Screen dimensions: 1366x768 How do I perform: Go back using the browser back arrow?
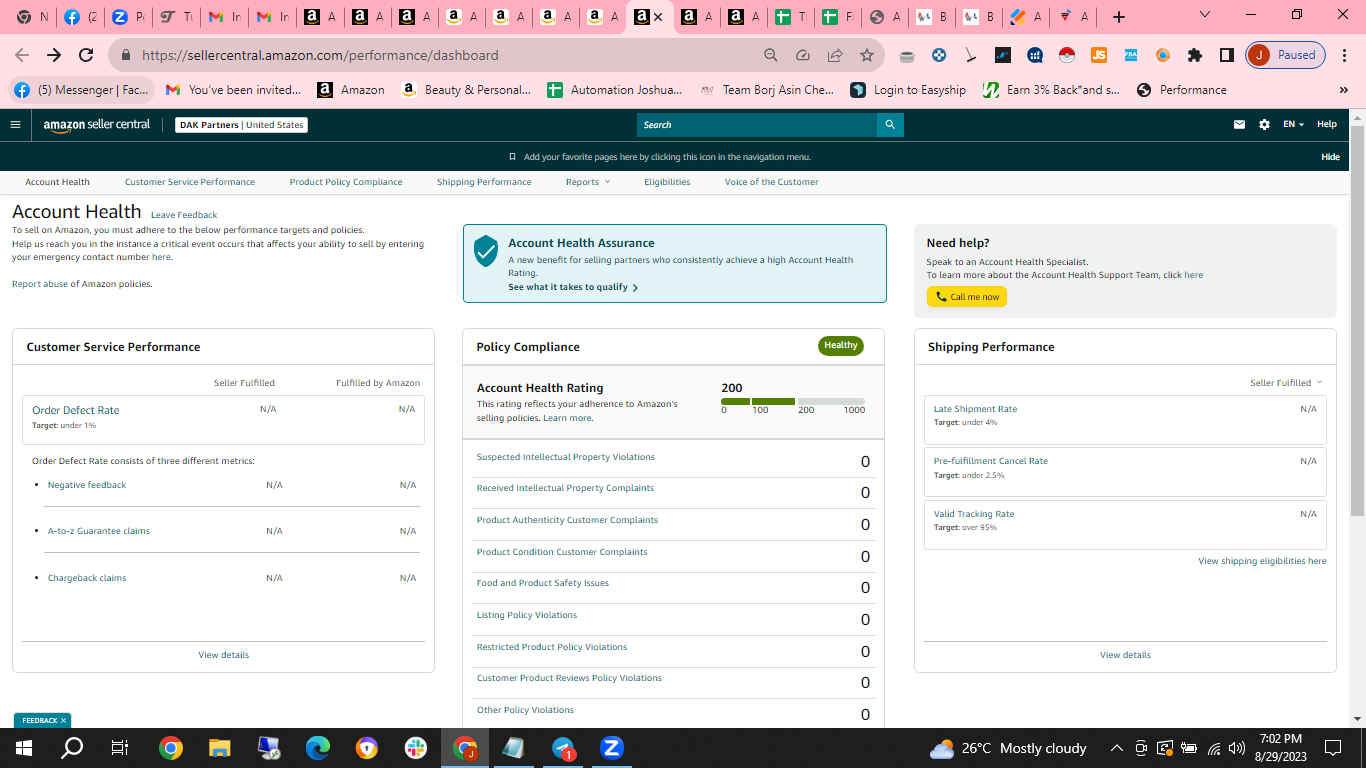(x=22, y=55)
